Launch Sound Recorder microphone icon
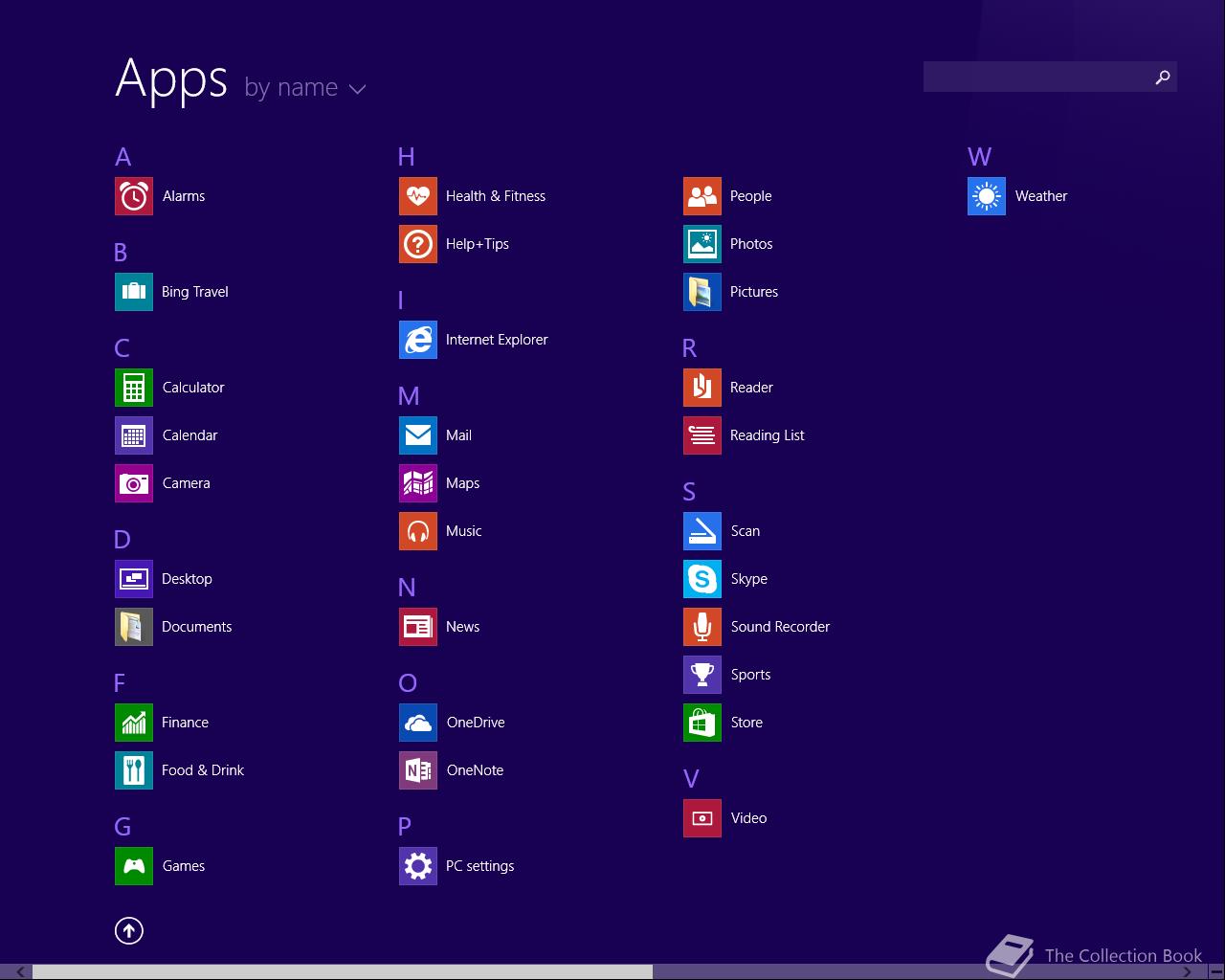The image size is (1225, 980). [702, 627]
